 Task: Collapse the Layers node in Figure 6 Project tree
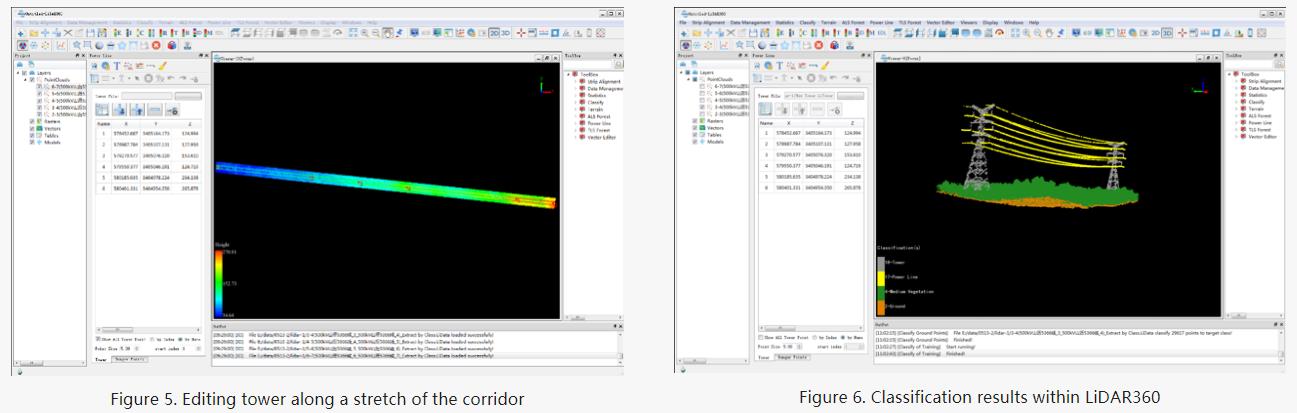[681, 72]
